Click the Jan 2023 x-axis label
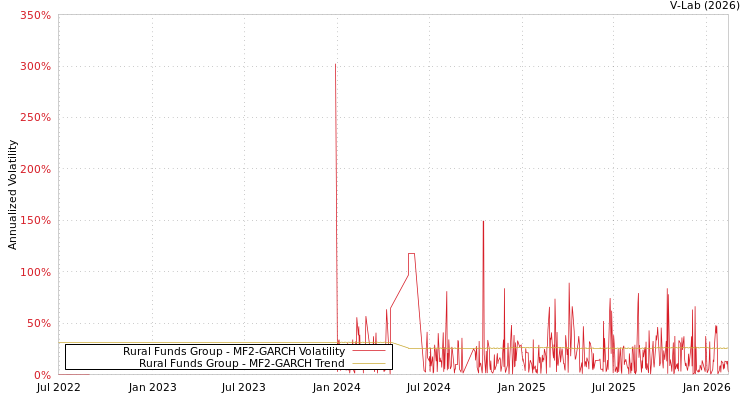The width and height of the screenshot is (750, 400). (153, 388)
